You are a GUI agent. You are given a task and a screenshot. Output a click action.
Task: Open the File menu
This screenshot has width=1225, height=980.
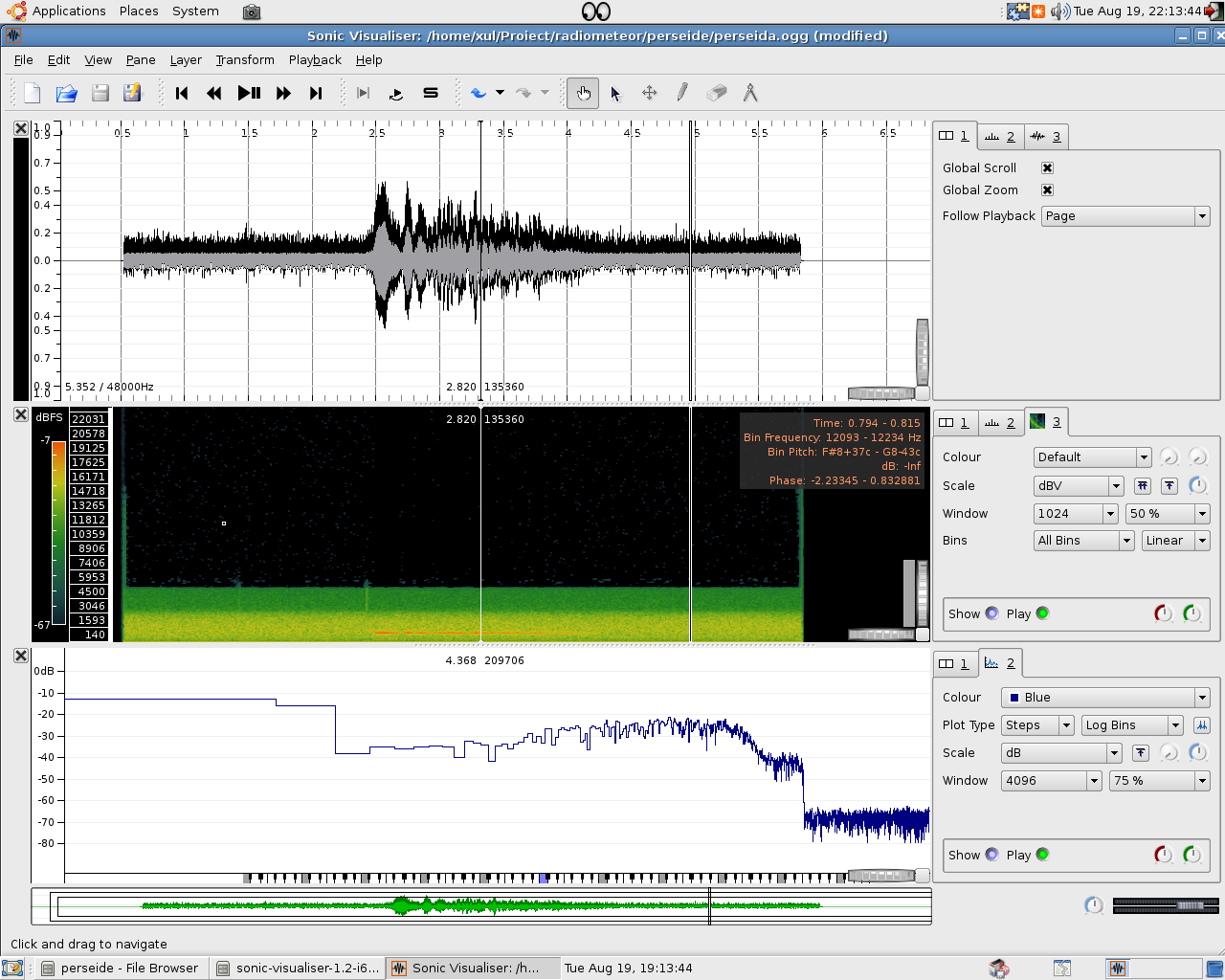click(x=24, y=59)
